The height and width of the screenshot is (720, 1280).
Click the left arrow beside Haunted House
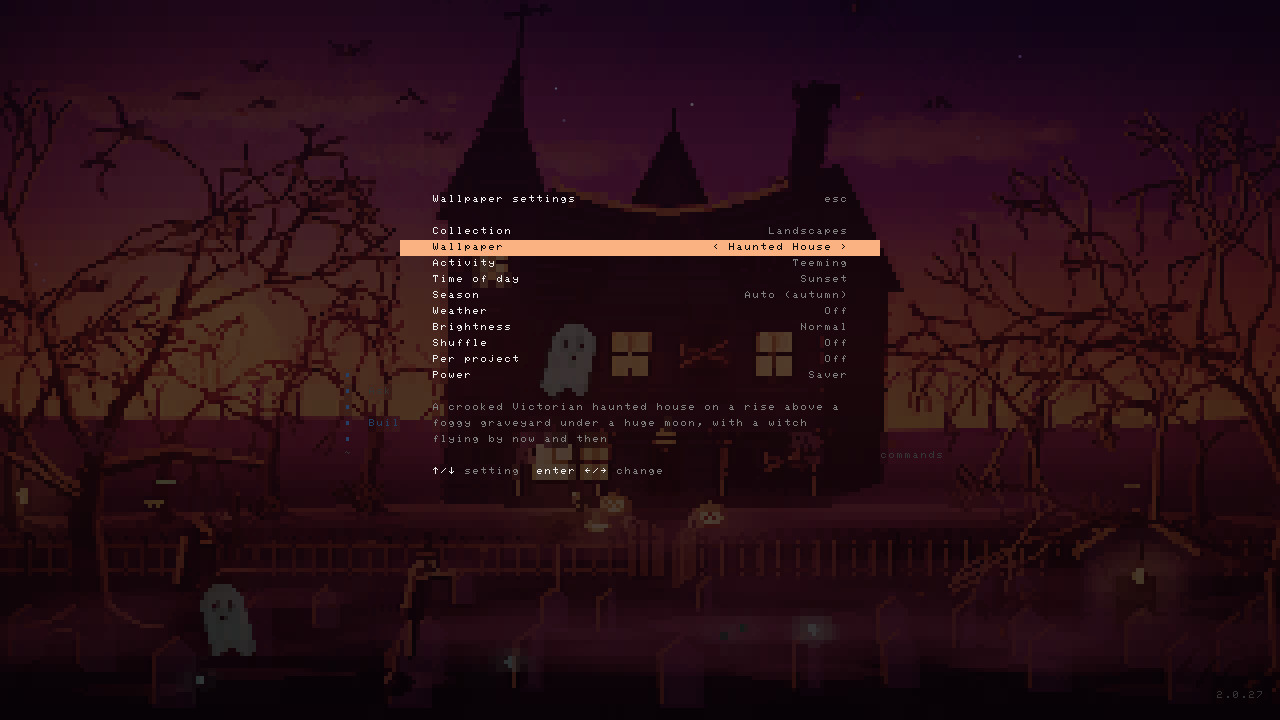click(716, 247)
